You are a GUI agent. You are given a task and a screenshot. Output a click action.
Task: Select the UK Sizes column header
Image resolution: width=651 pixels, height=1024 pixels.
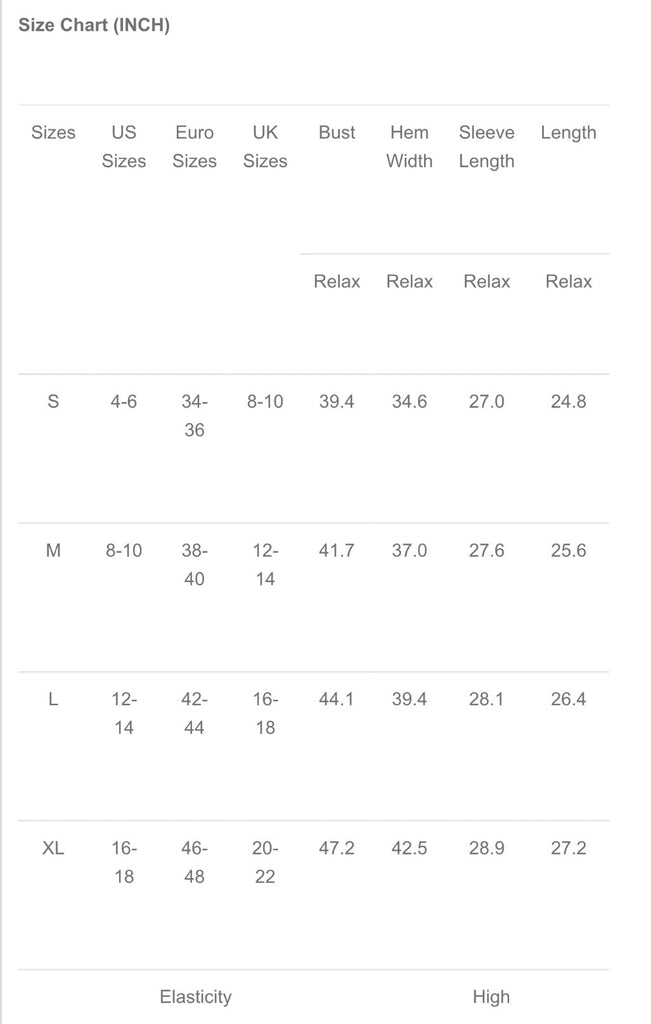point(265,147)
